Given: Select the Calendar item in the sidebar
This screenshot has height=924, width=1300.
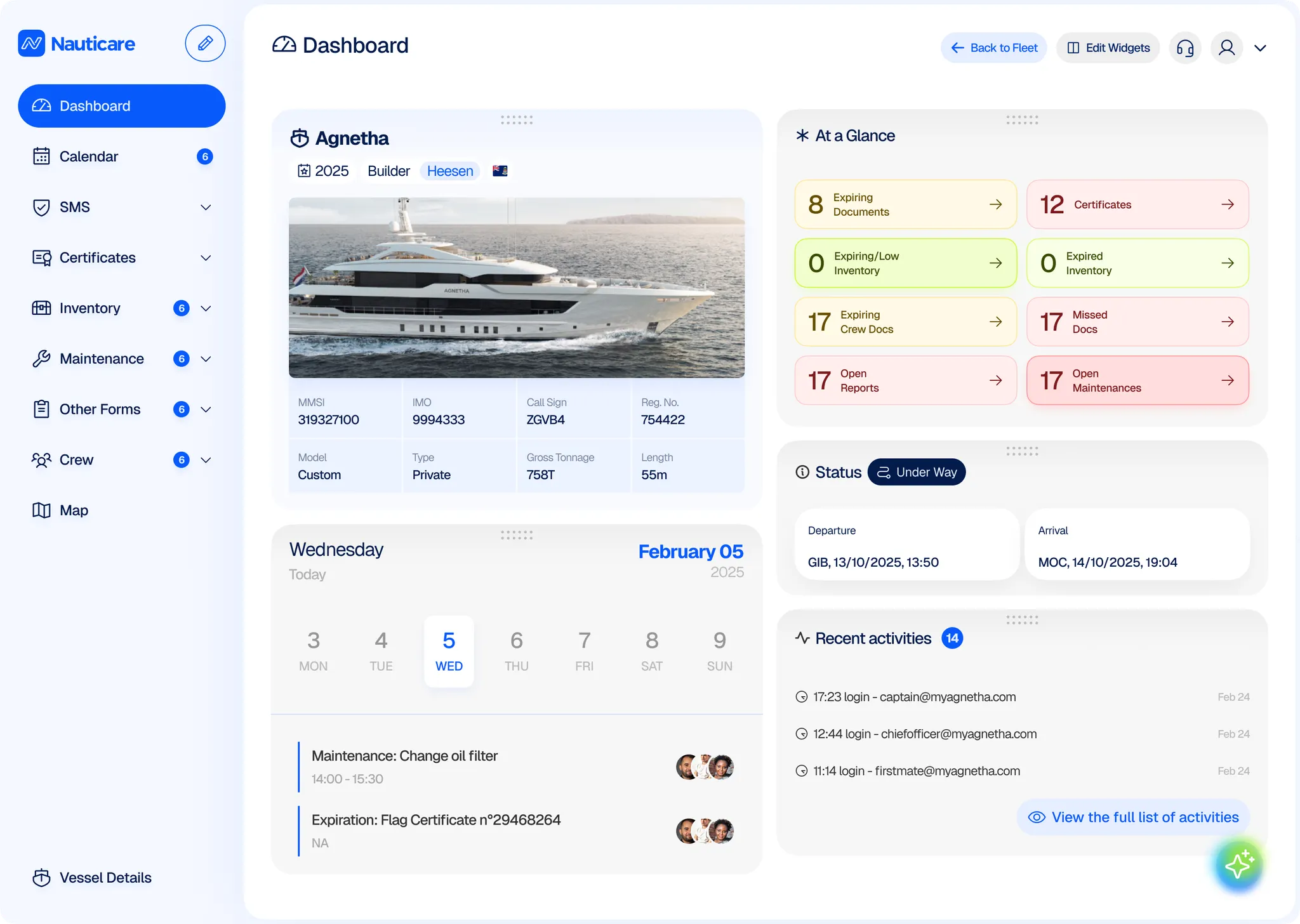Looking at the screenshot, I should pyautogui.click(x=88, y=156).
